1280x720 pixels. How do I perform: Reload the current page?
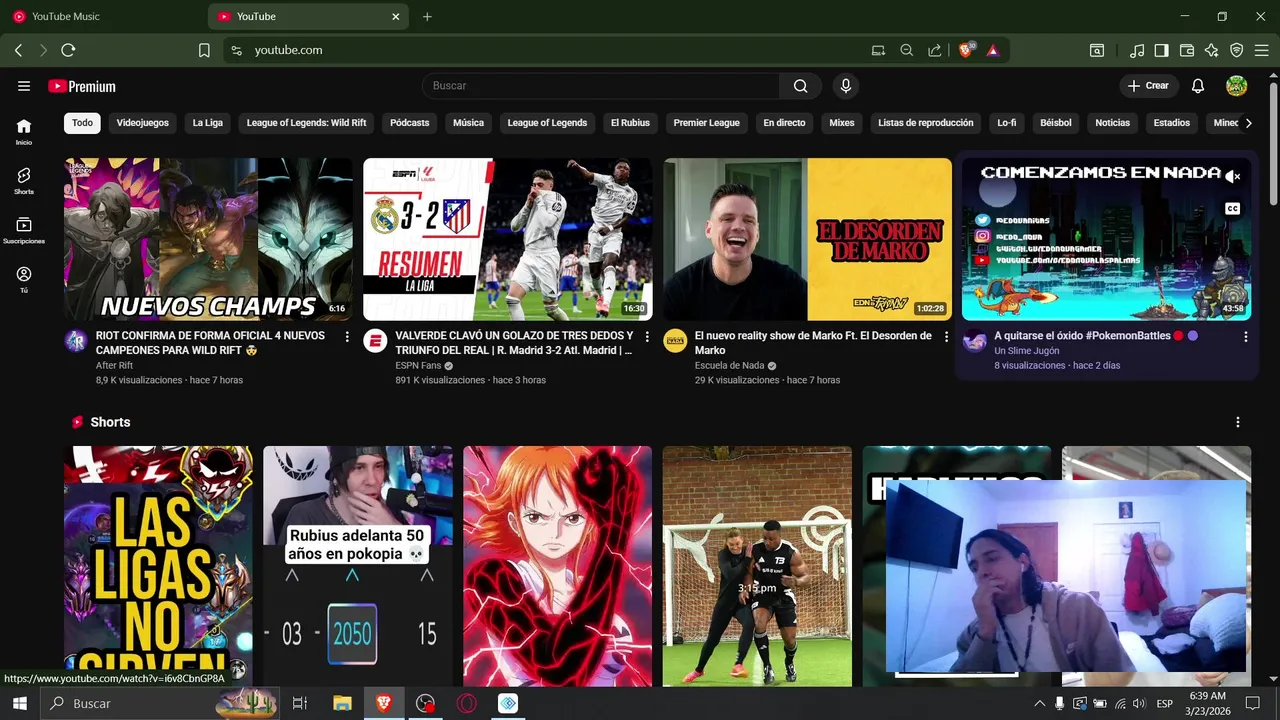coord(68,50)
